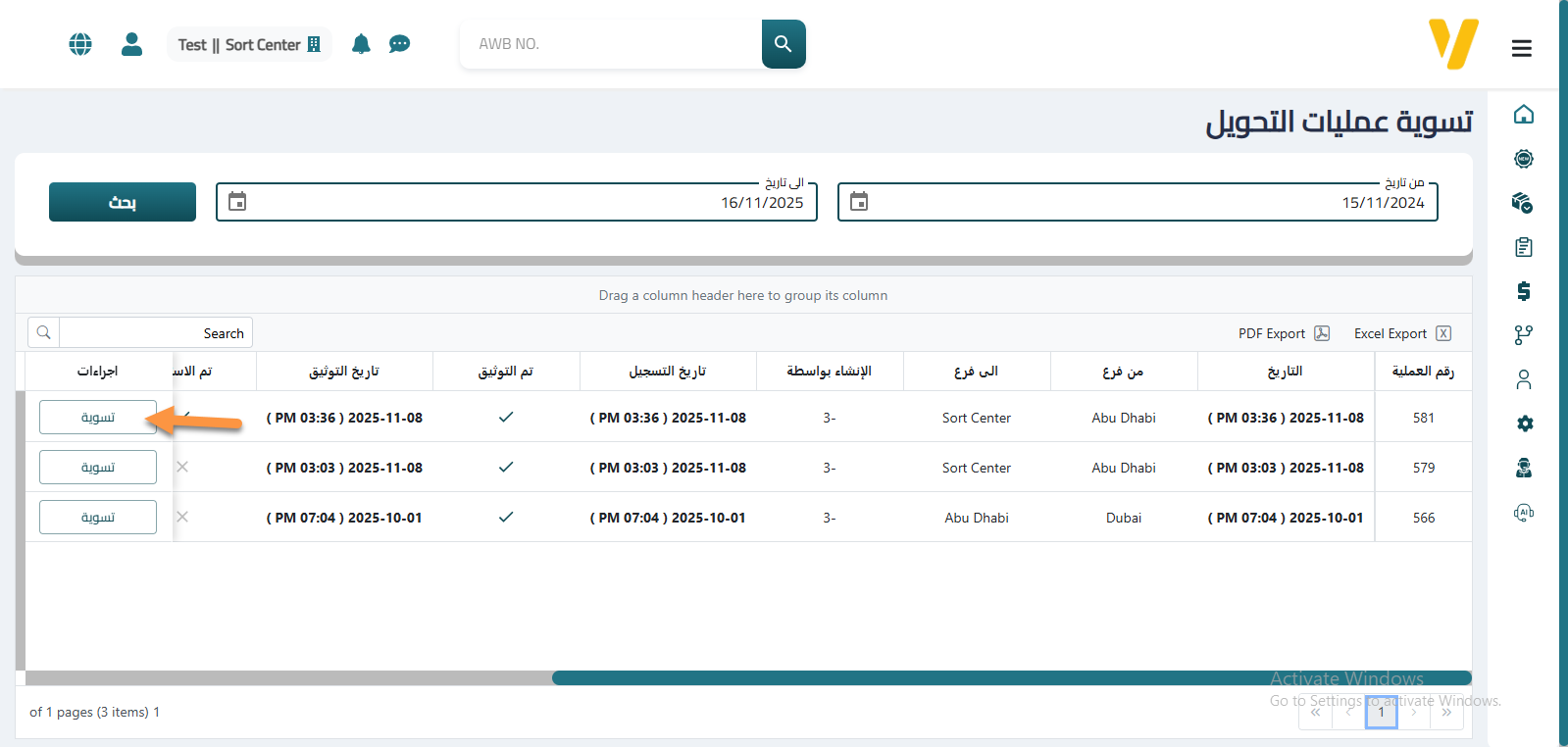Open the hamburger menu
Viewport: 1568px width, 747px height.
coord(1521,48)
